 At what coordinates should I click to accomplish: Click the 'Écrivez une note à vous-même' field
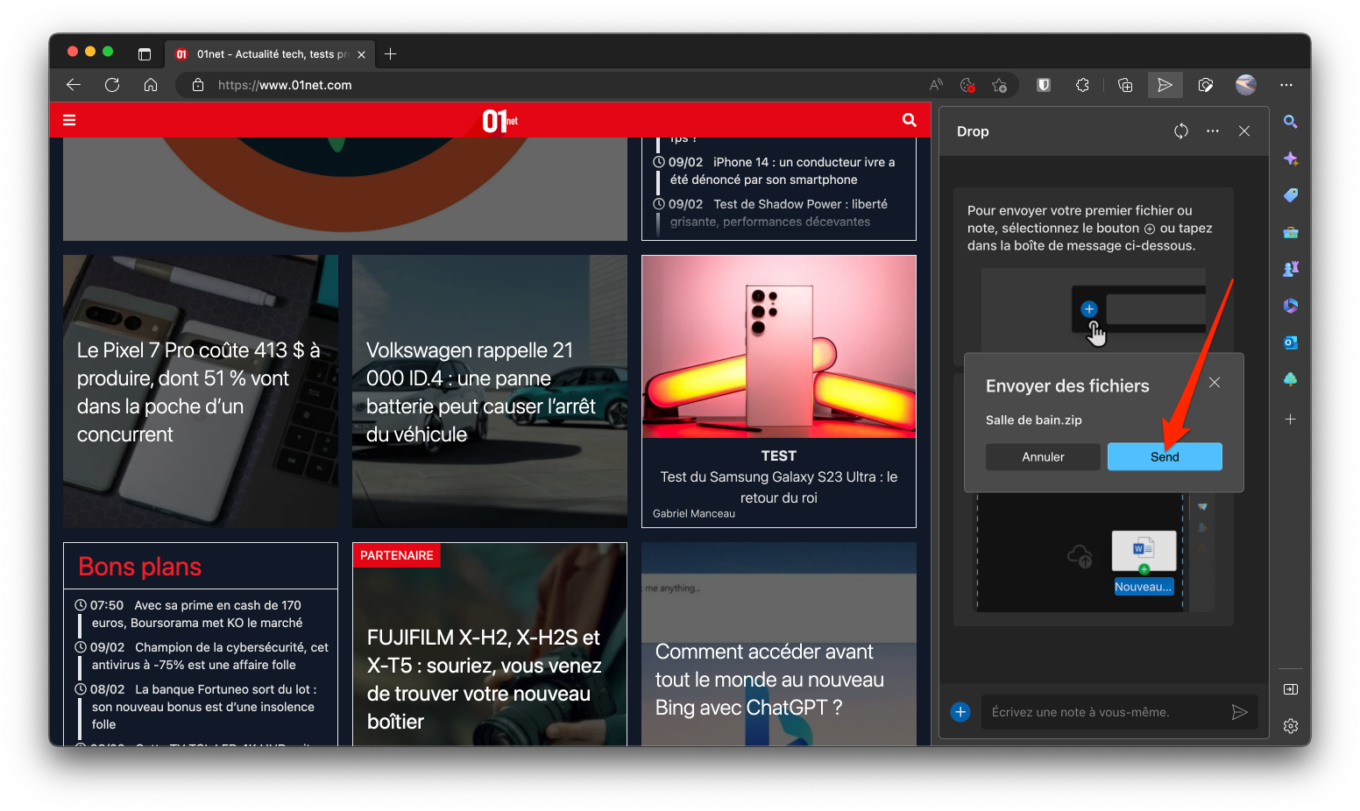coord(1105,712)
